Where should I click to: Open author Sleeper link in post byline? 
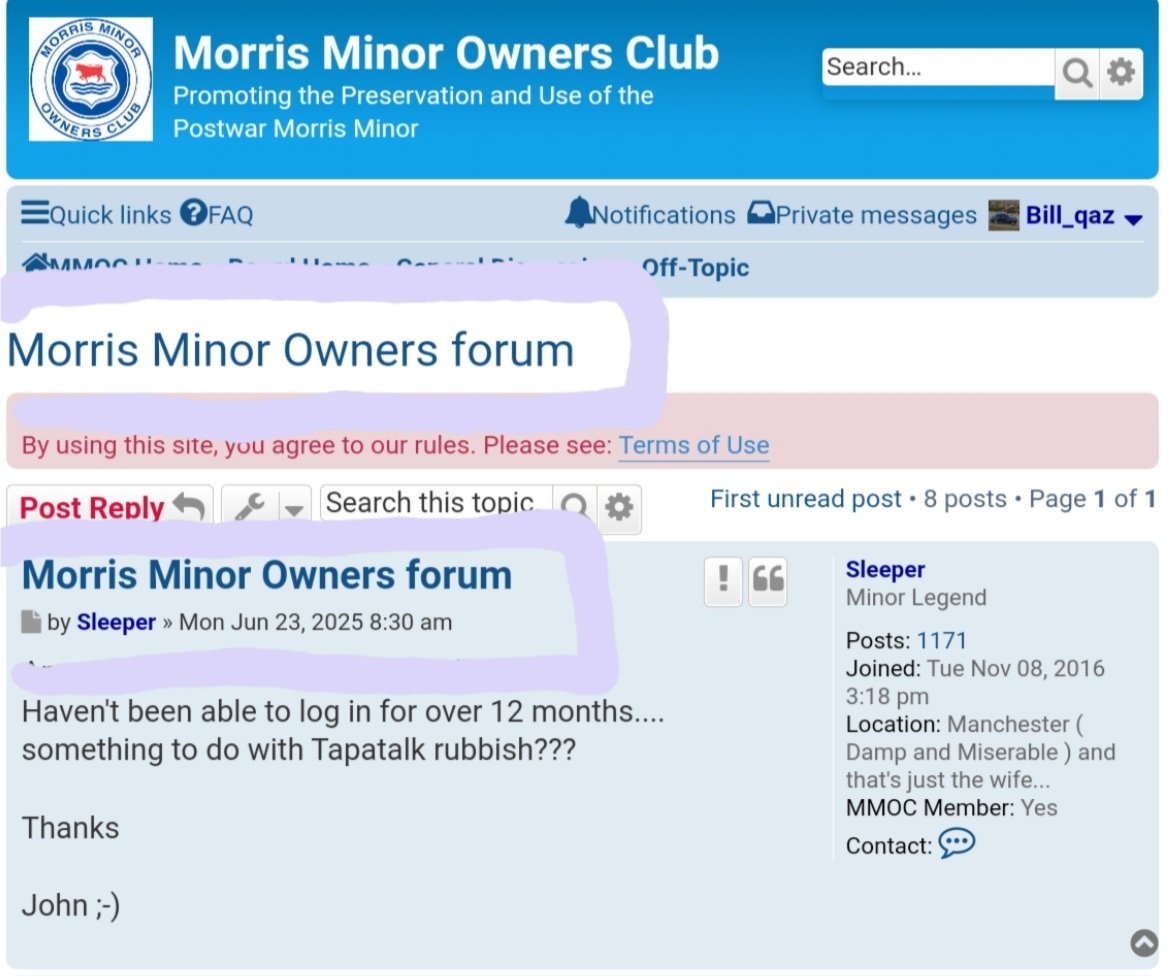pyautogui.click(x=116, y=621)
